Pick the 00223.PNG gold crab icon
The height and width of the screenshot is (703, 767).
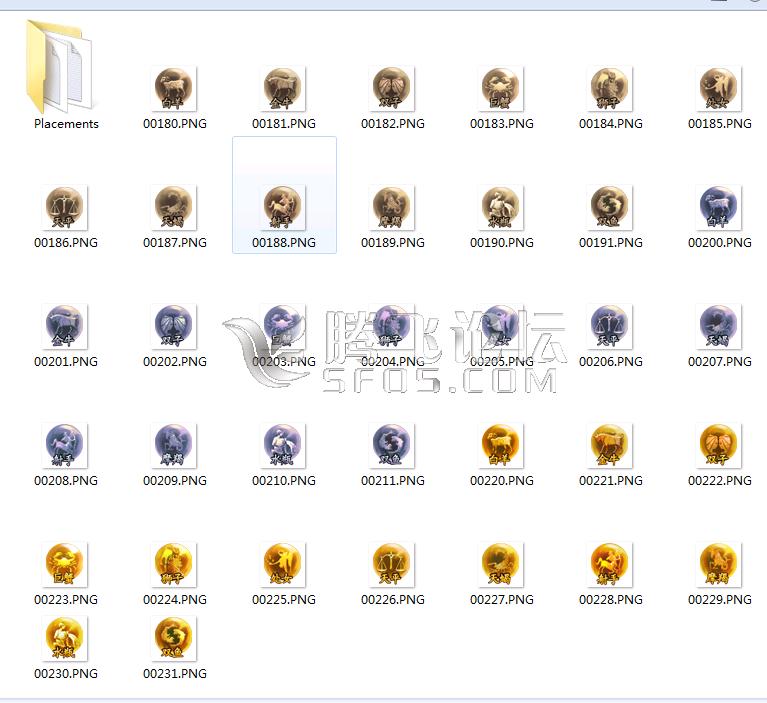click(x=66, y=565)
